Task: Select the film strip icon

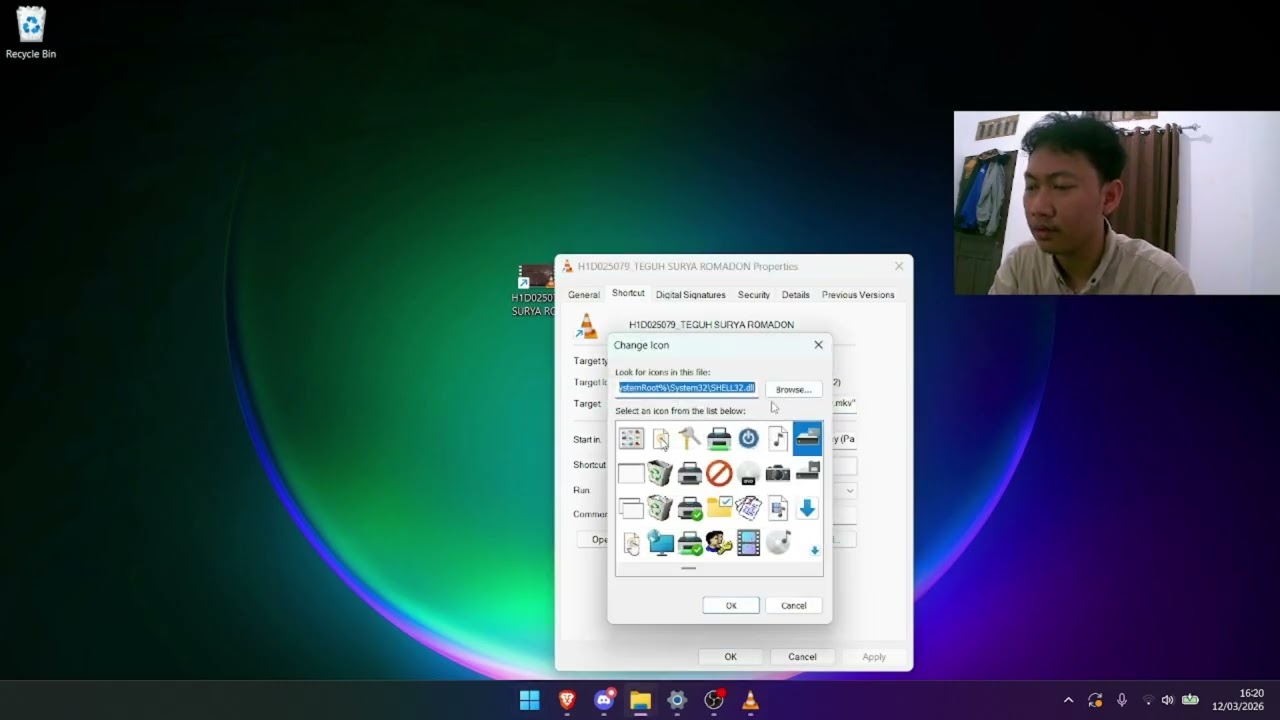Action: point(748,543)
